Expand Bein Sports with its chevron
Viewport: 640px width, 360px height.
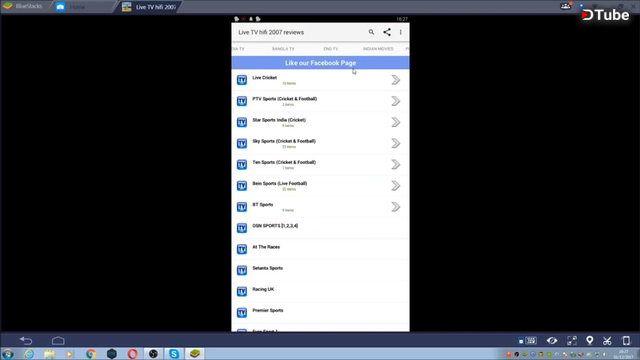[396, 186]
